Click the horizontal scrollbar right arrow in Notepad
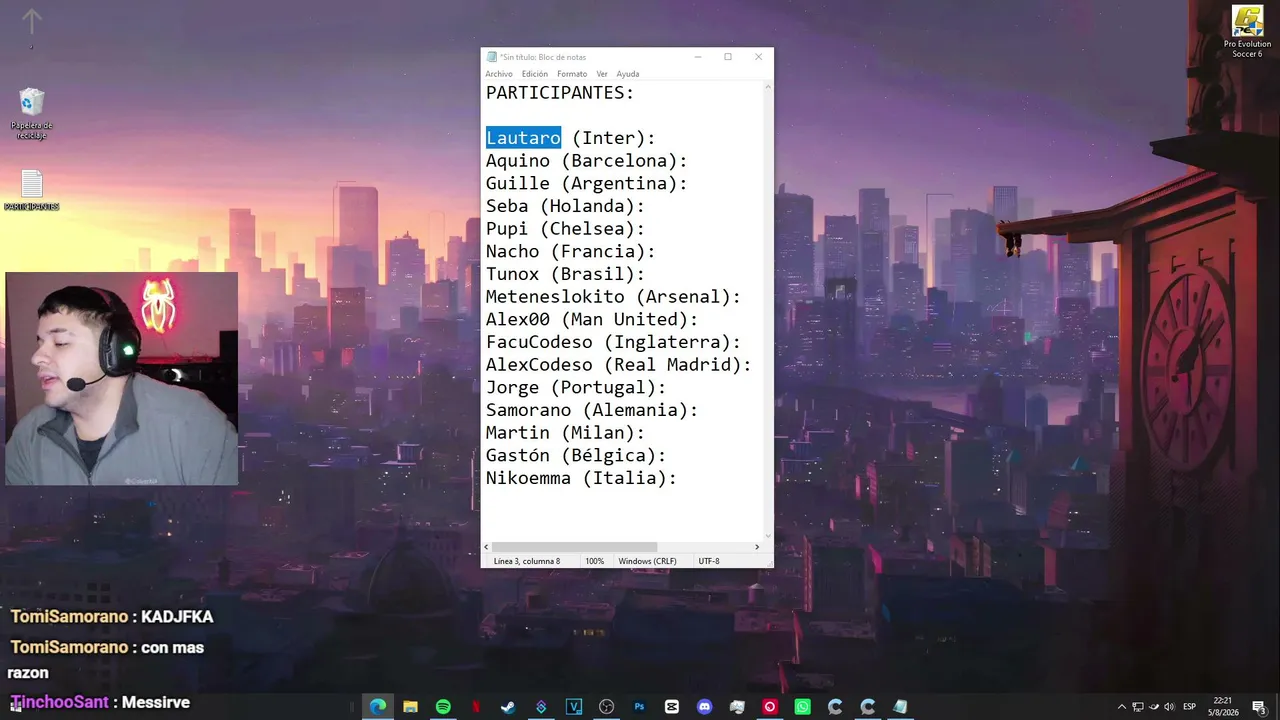1280x720 pixels. click(x=757, y=547)
